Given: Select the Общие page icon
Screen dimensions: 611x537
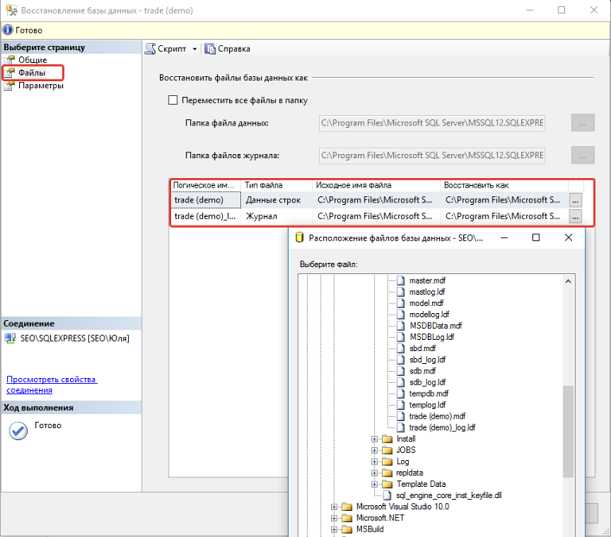Looking at the screenshot, I should point(10,60).
